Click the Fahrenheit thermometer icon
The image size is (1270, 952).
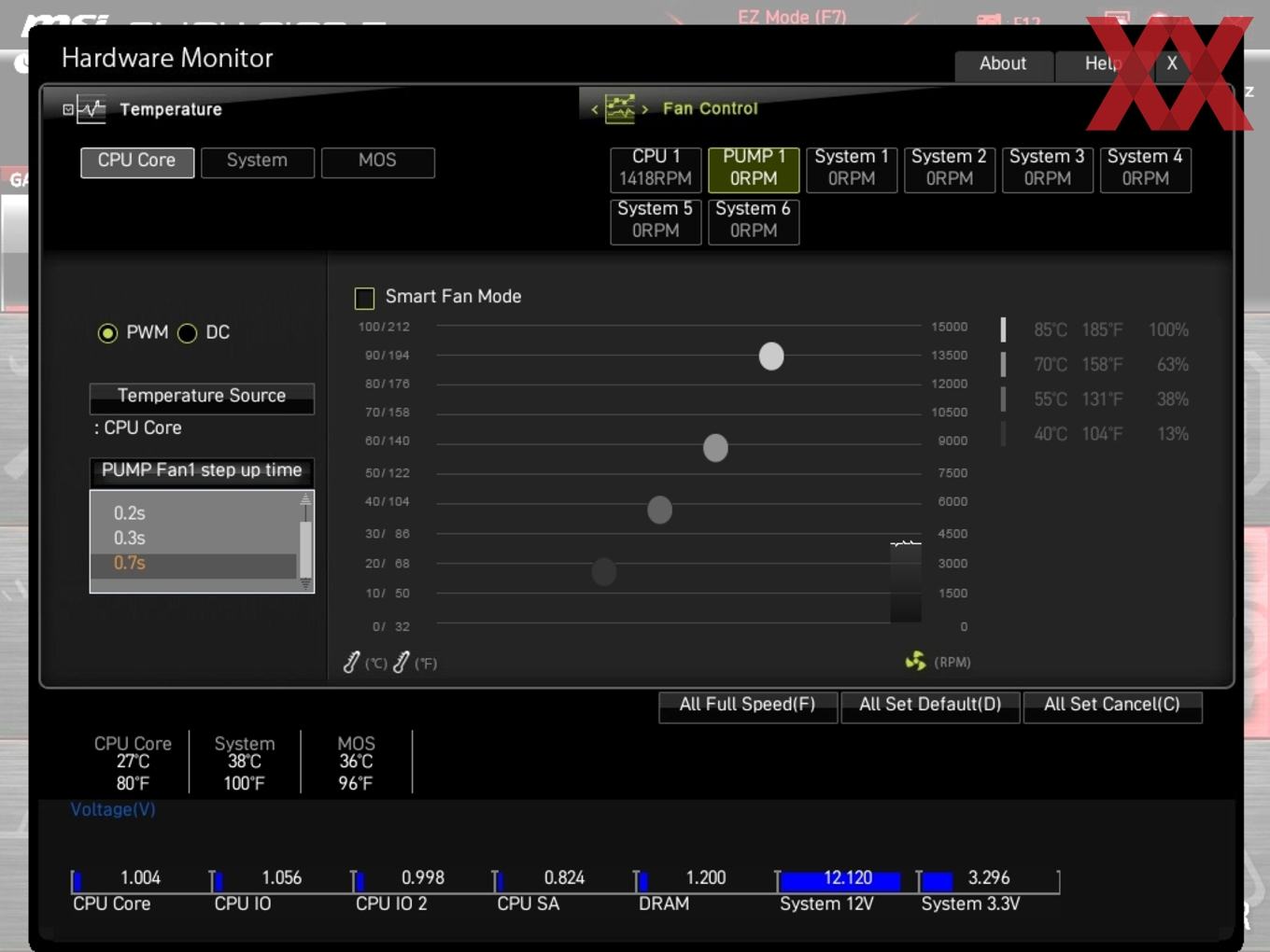click(402, 663)
